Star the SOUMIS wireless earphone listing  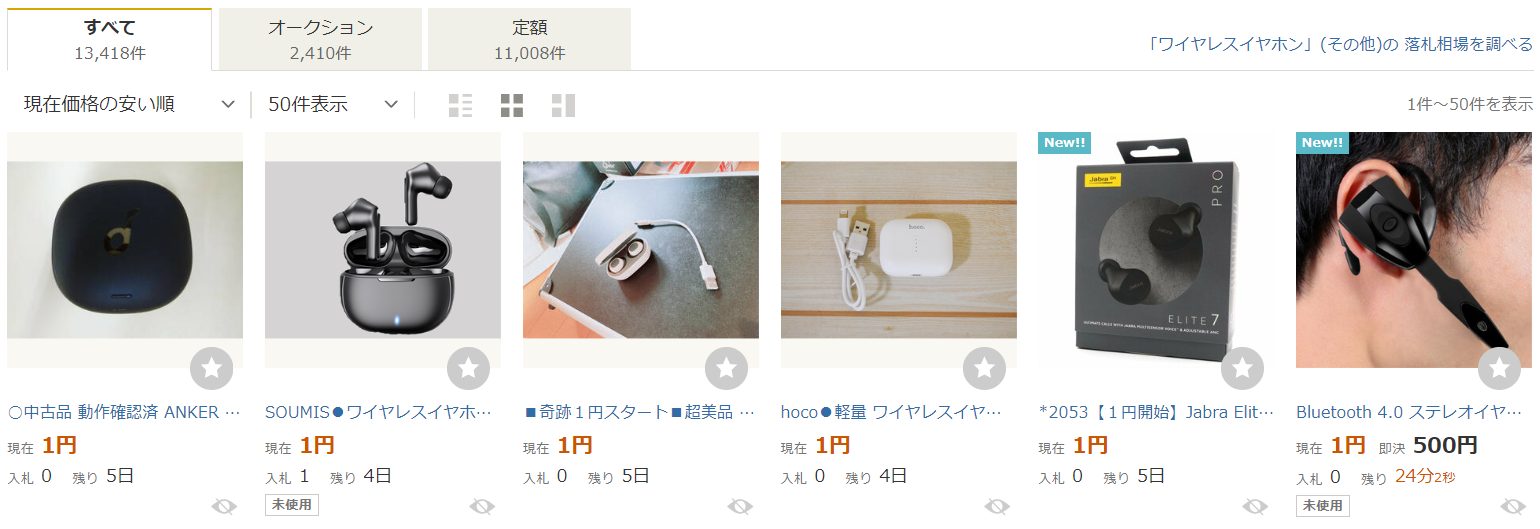point(468,369)
